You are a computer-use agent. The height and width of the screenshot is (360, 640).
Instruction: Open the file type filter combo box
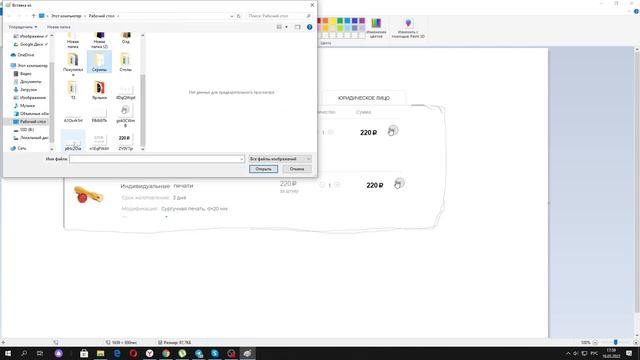(x=280, y=159)
